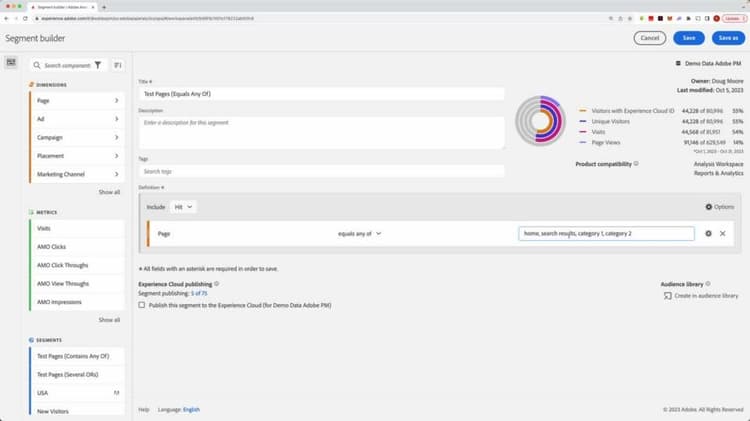Screen dimensions: 750x421
Task: Expand the Ad dimension chevron
Action: point(117,119)
